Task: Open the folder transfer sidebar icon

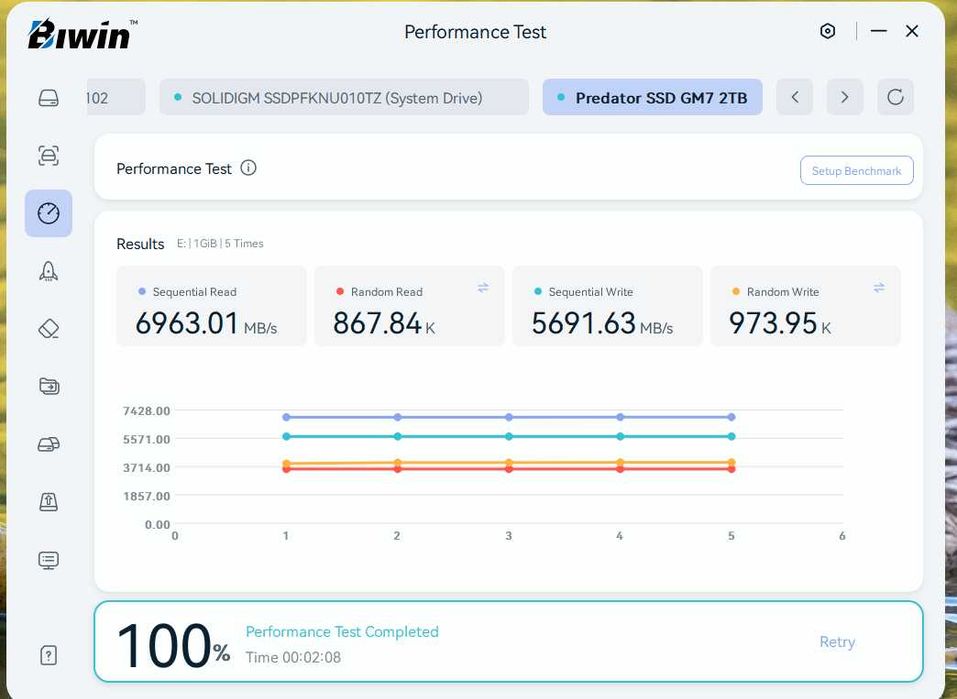Action: point(48,386)
